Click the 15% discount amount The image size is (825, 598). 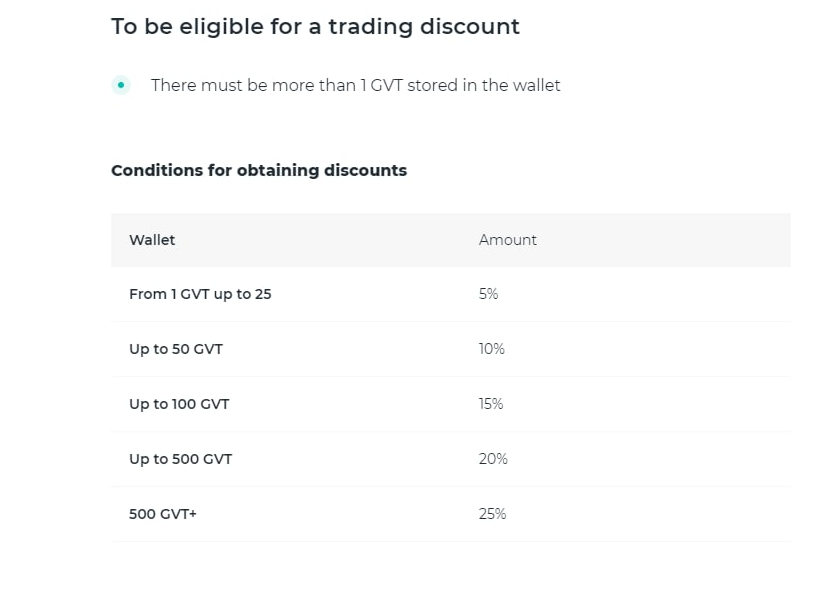point(491,404)
